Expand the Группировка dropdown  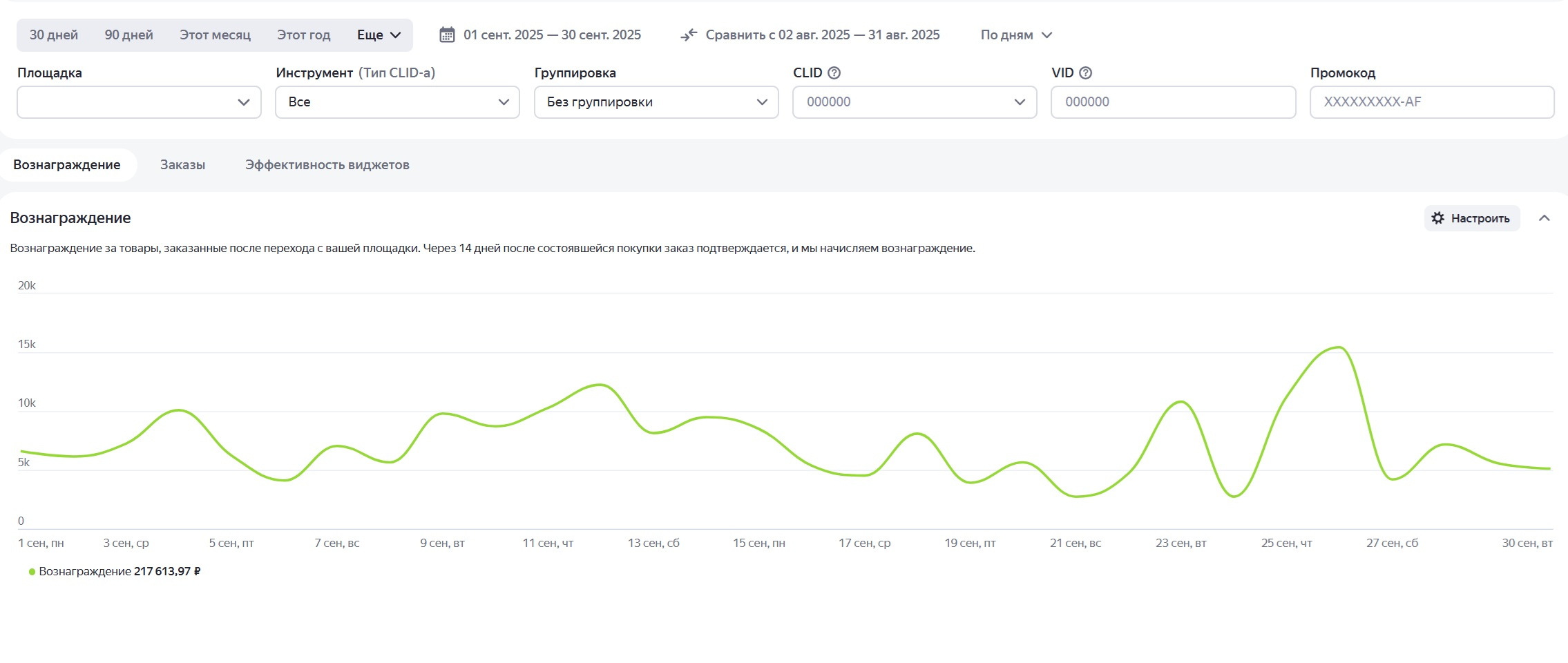point(656,102)
